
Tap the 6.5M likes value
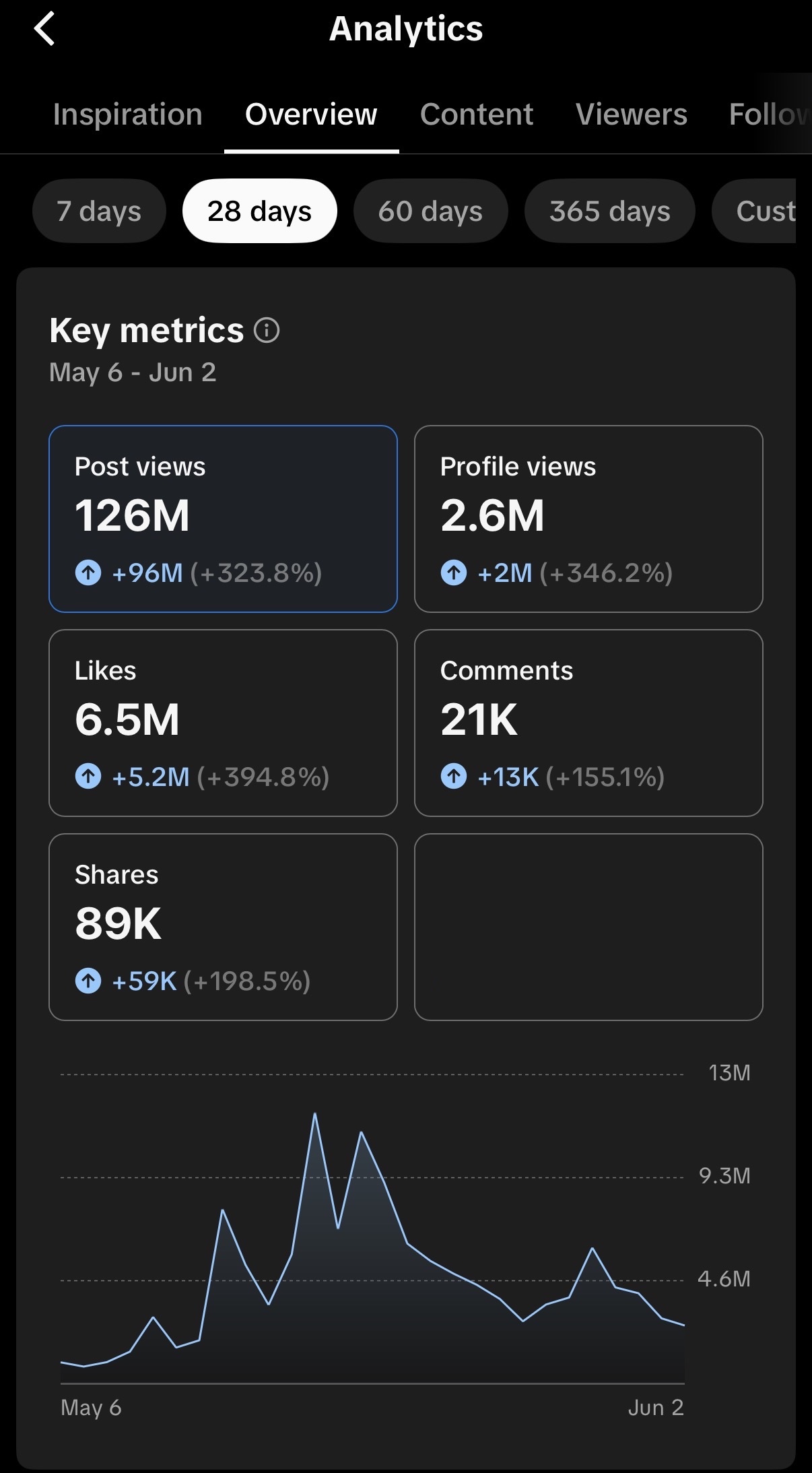pyautogui.click(x=127, y=720)
